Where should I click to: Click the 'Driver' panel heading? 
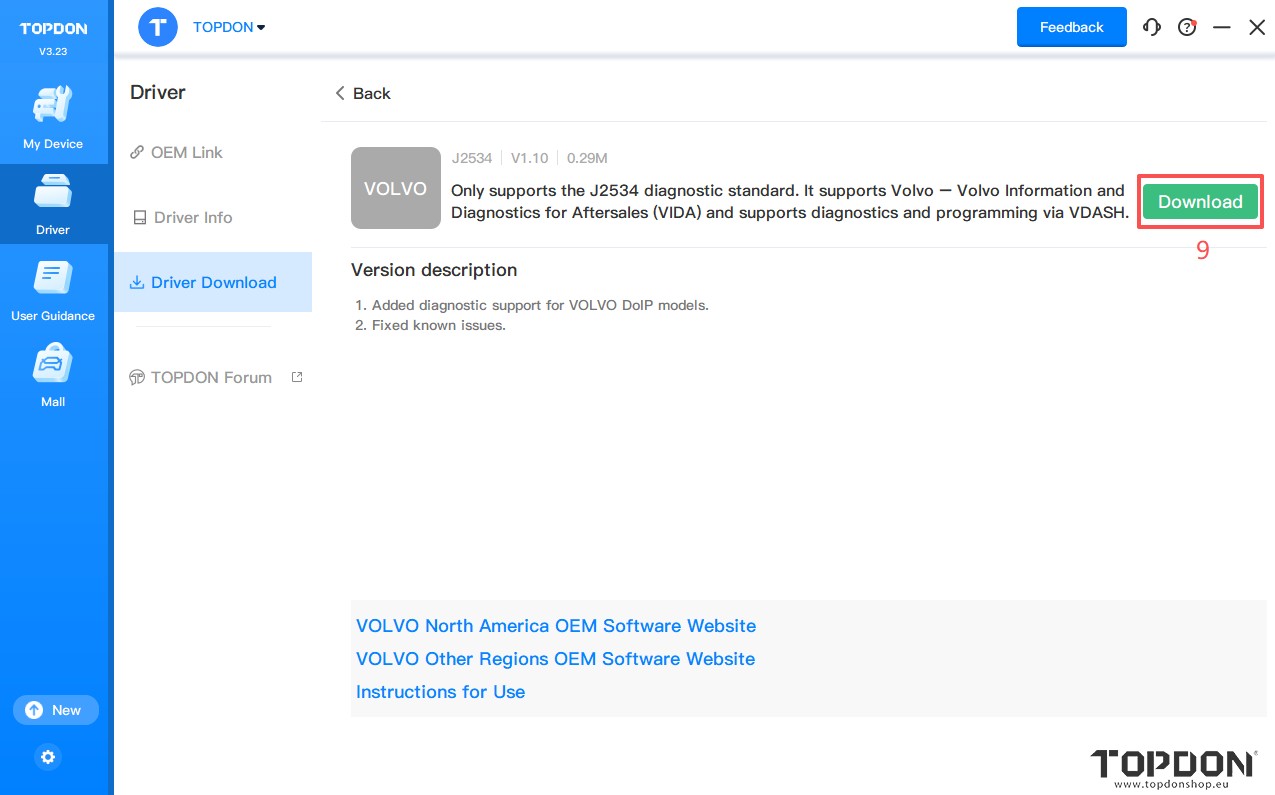coord(158,92)
